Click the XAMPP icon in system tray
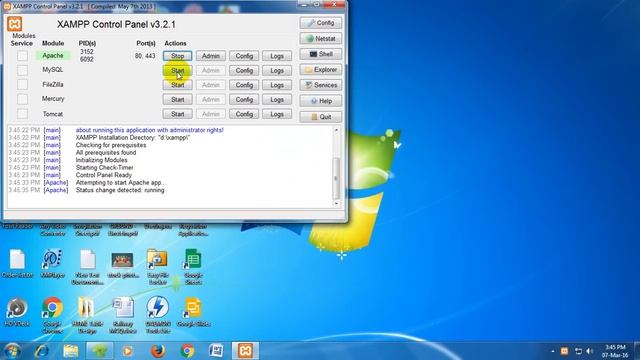Viewport: 640px width, 360px height. tap(564, 351)
